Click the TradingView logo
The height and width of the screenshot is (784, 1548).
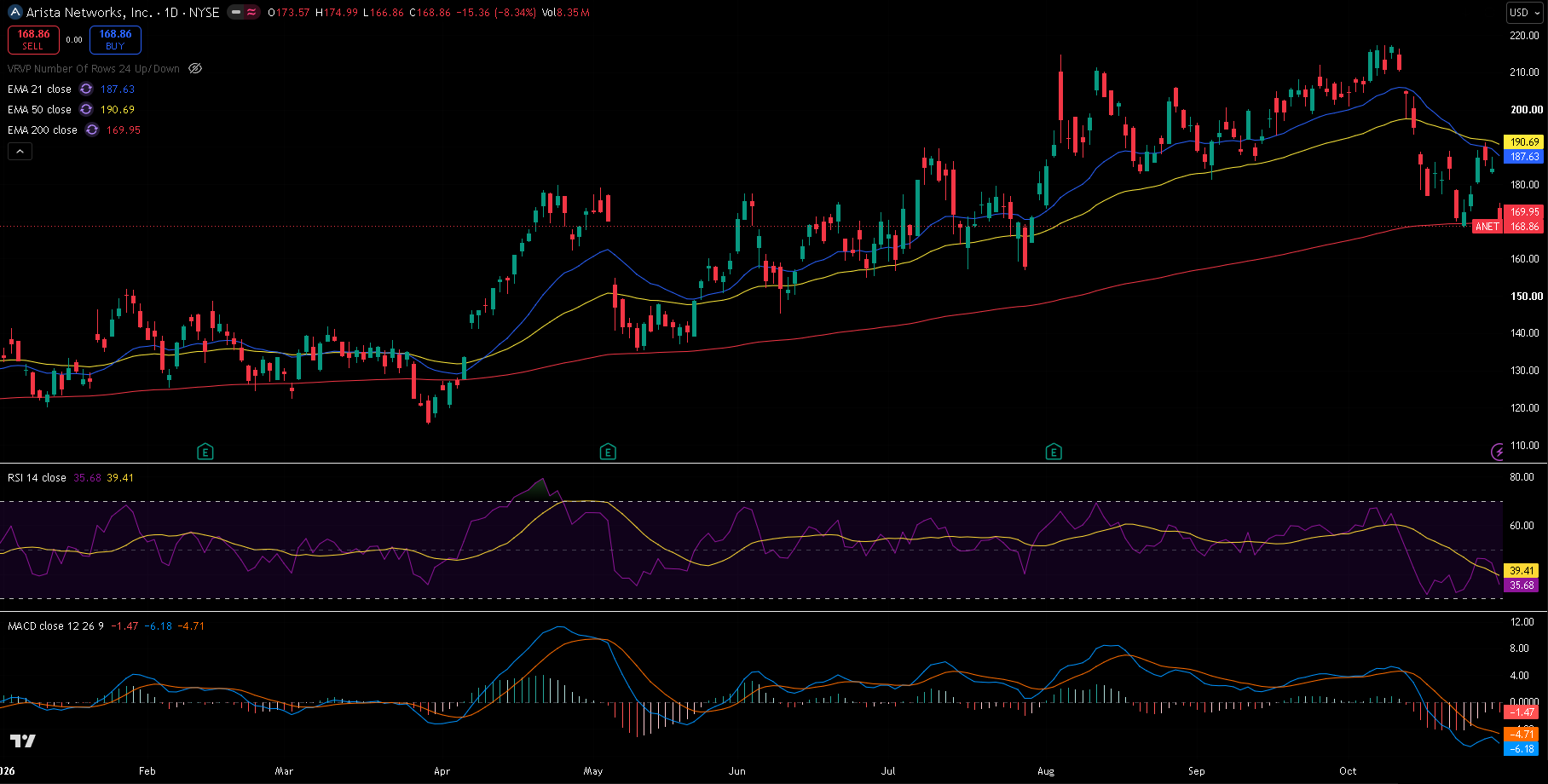click(x=23, y=741)
